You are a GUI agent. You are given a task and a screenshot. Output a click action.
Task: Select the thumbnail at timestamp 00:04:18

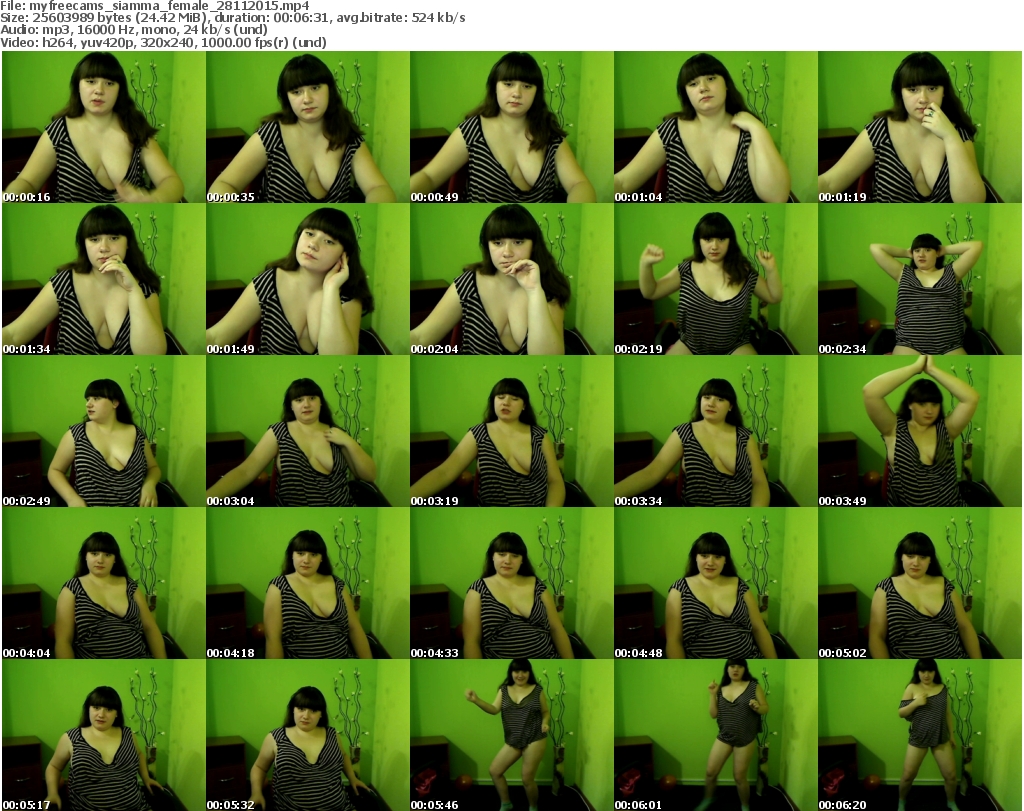pyautogui.click(x=308, y=583)
